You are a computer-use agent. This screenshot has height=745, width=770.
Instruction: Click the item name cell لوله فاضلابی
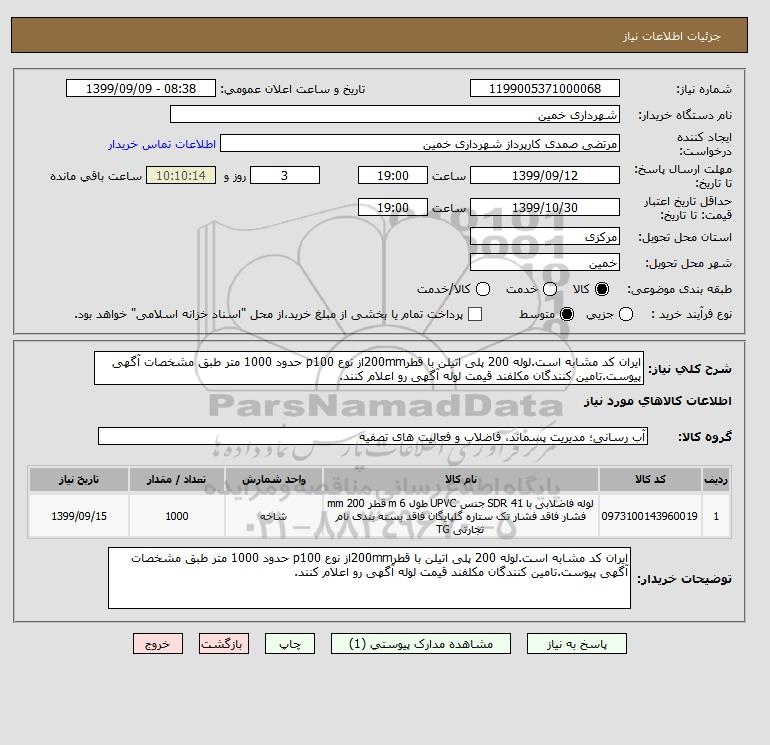pos(461,516)
